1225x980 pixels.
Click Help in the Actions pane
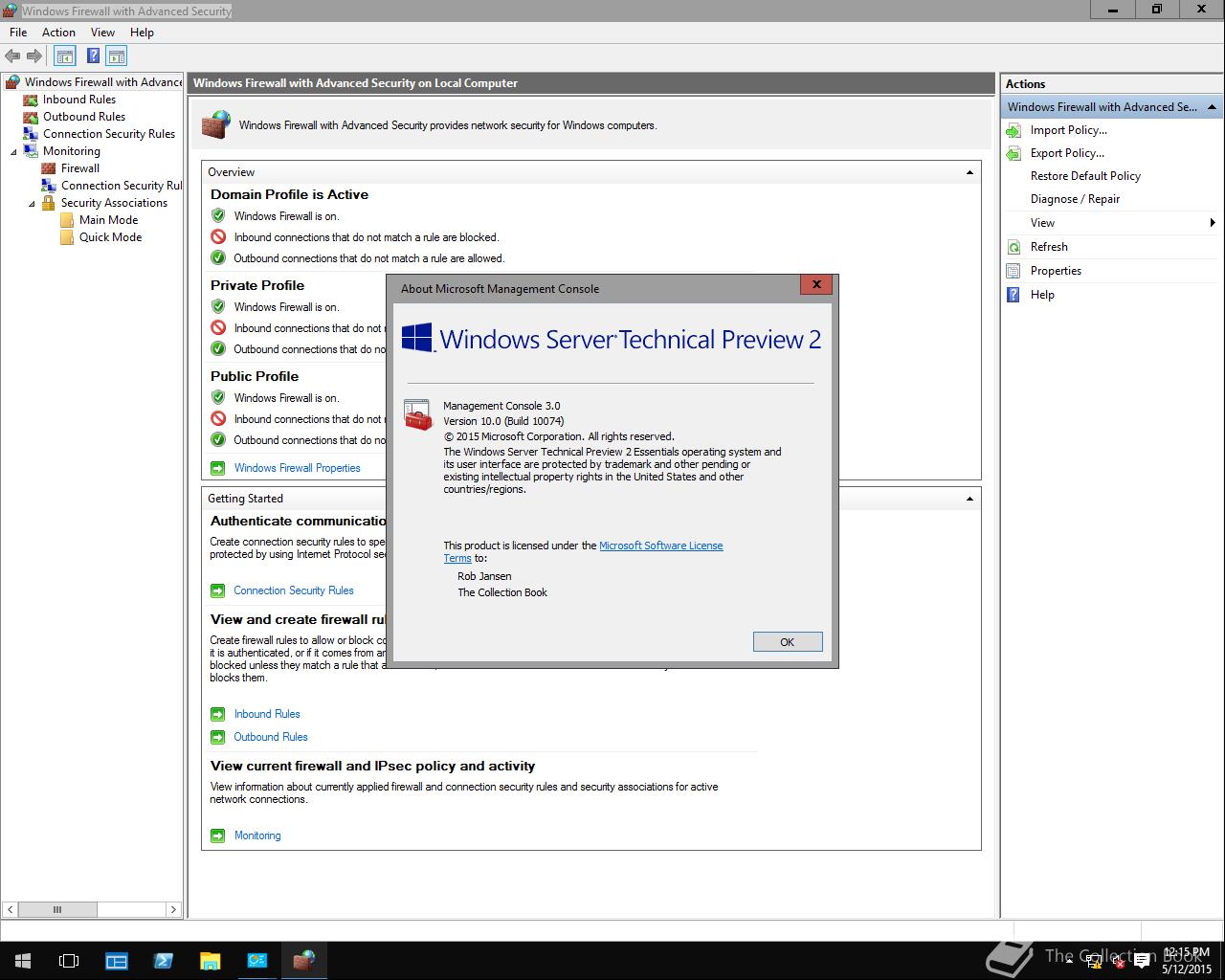click(x=1042, y=295)
